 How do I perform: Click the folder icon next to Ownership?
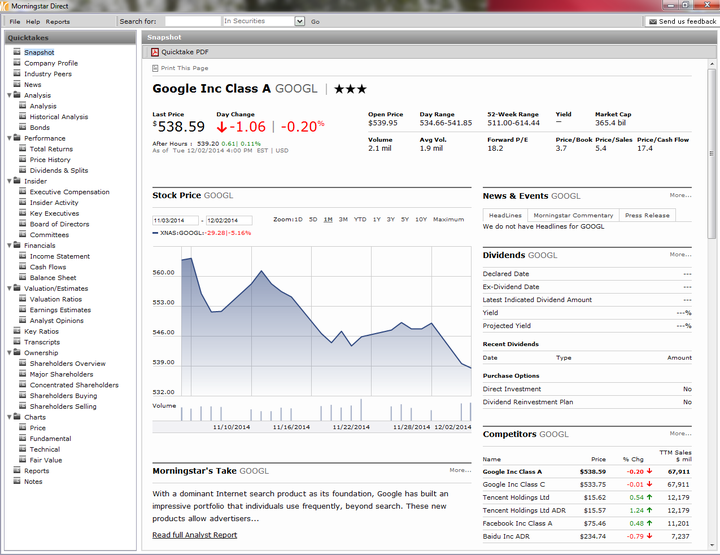coord(17,352)
